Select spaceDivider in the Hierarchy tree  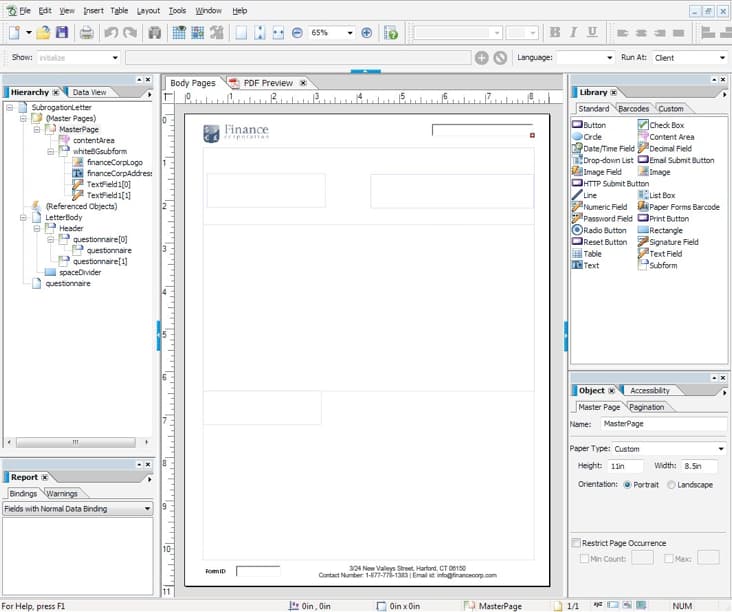pos(79,272)
